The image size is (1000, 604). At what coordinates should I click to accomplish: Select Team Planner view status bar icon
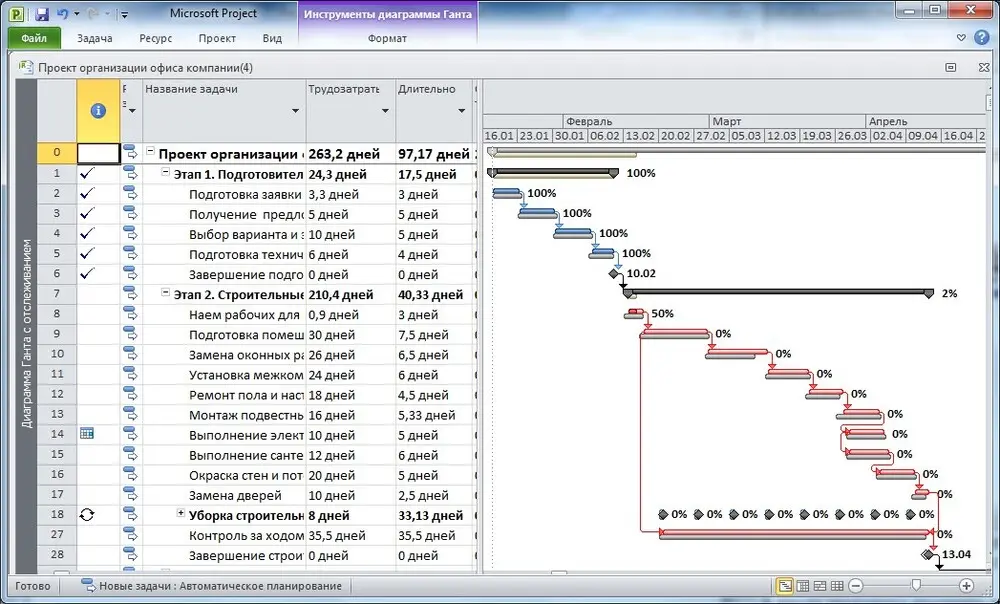(x=820, y=586)
